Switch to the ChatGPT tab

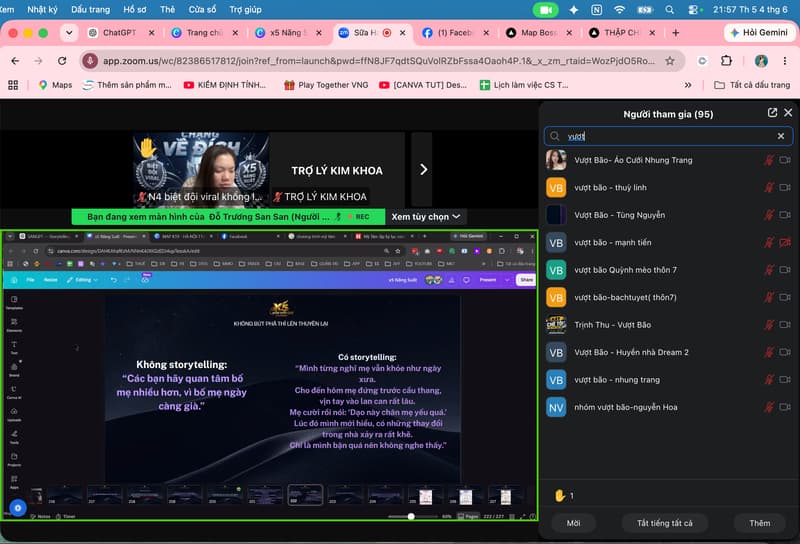119,33
